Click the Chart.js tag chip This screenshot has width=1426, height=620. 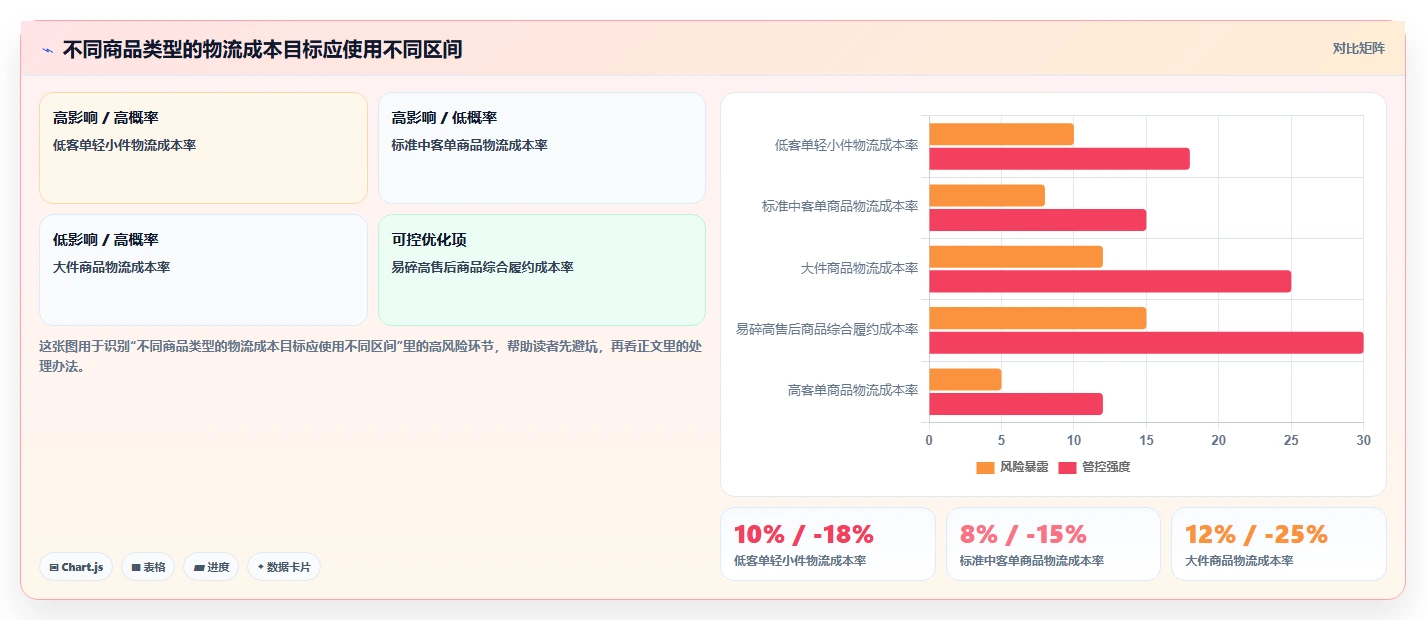tap(76, 567)
